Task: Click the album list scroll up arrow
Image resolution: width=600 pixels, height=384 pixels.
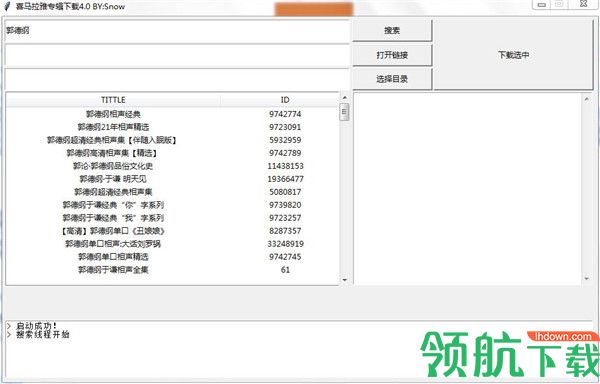Action: point(344,98)
